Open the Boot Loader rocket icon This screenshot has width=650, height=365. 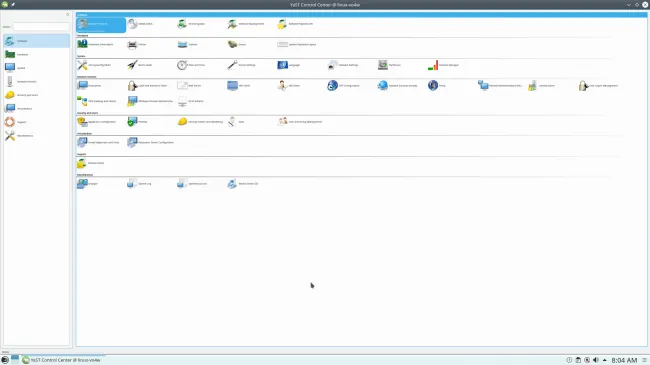coord(139,65)
